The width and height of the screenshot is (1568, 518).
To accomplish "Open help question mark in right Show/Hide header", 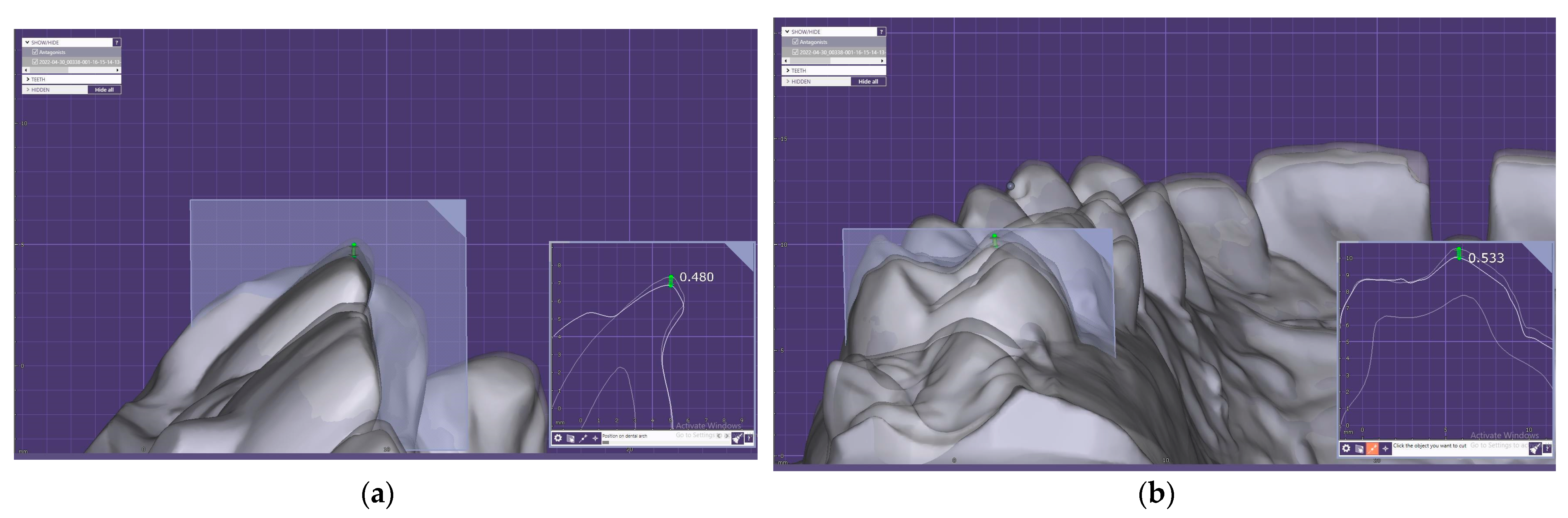I will coord(881,32).
